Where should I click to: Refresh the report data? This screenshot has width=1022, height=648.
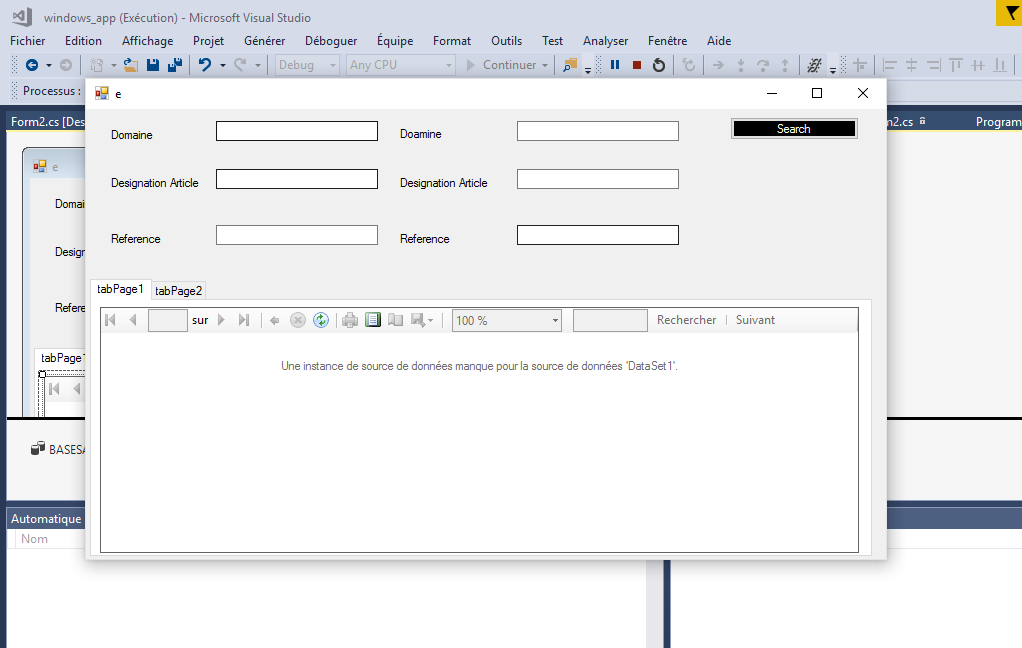point(321,320)
